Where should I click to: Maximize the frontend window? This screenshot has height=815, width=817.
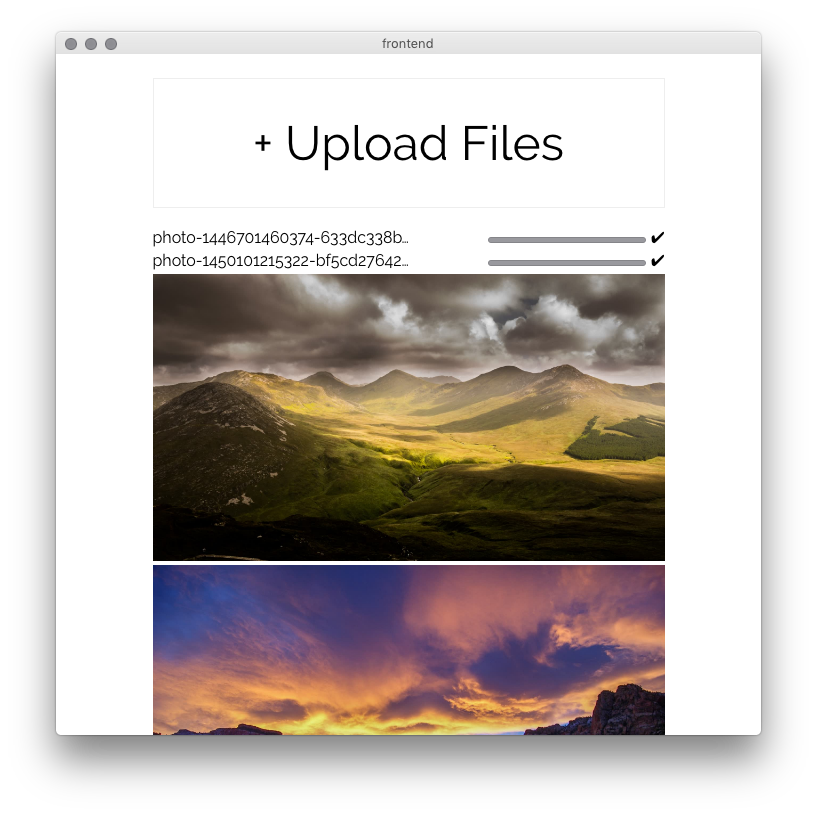pos(110,44)
